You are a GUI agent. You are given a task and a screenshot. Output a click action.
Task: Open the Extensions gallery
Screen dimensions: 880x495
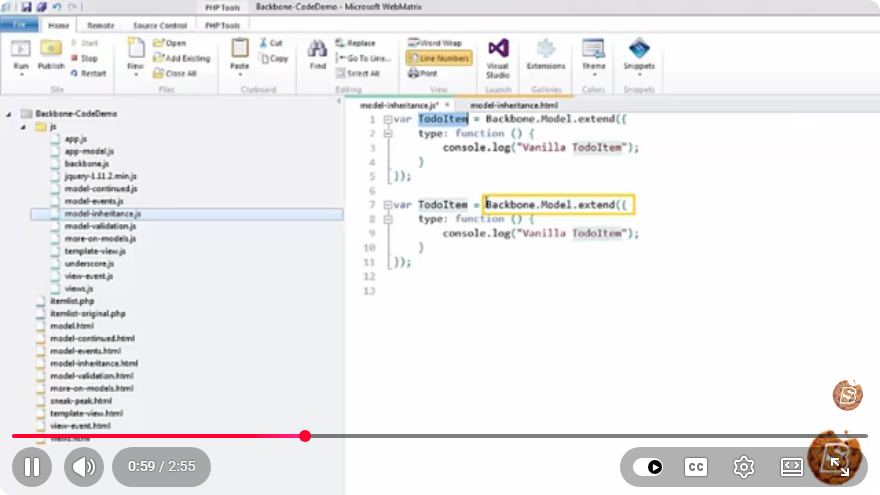[546, 54]
